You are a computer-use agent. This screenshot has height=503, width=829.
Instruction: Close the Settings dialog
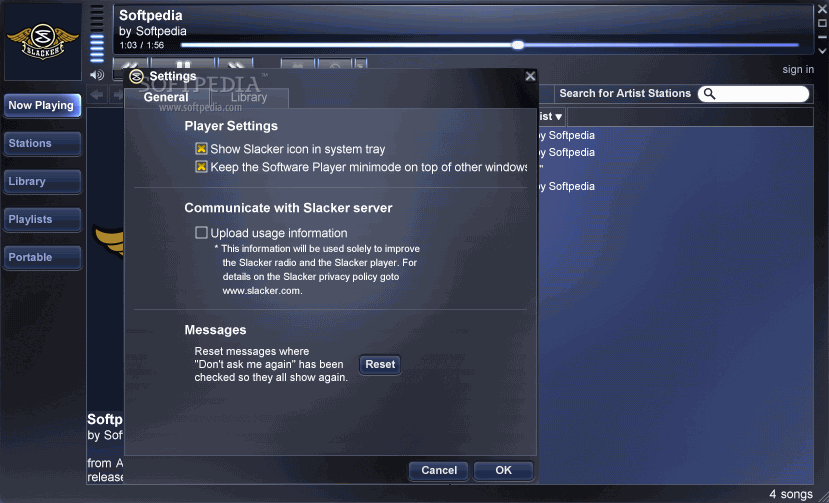point(530,76)
